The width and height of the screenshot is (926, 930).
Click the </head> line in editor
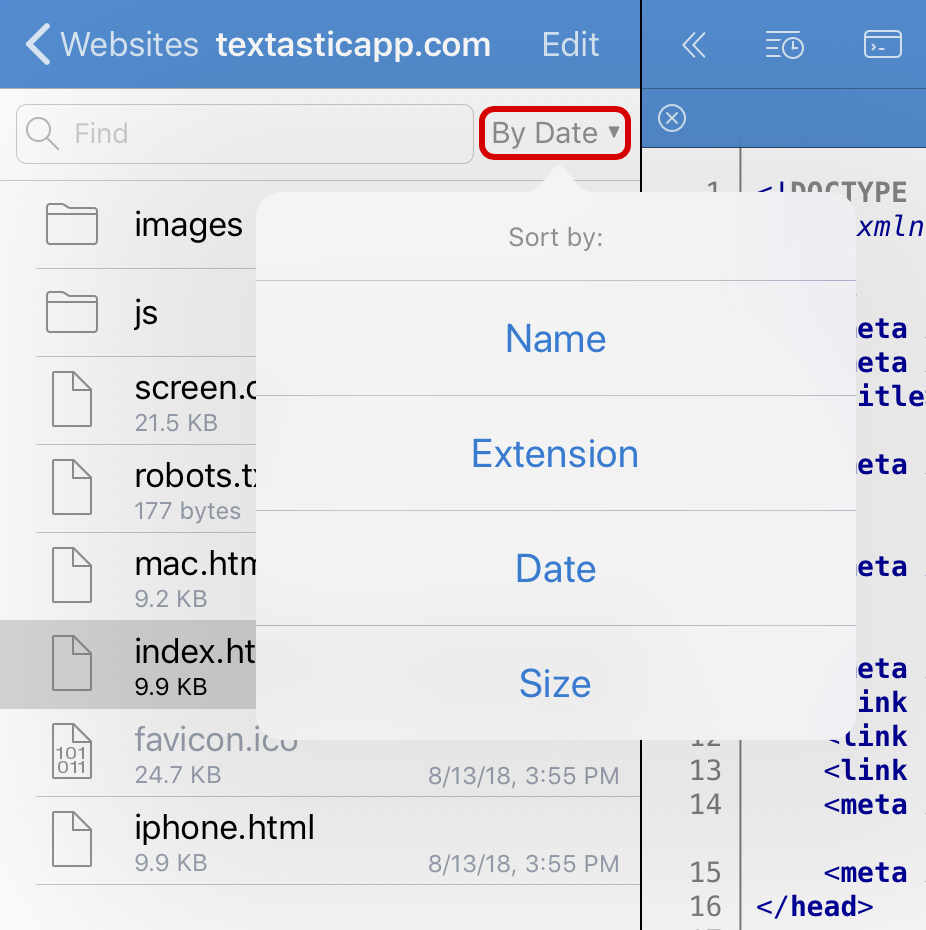[x=814, y=906]
